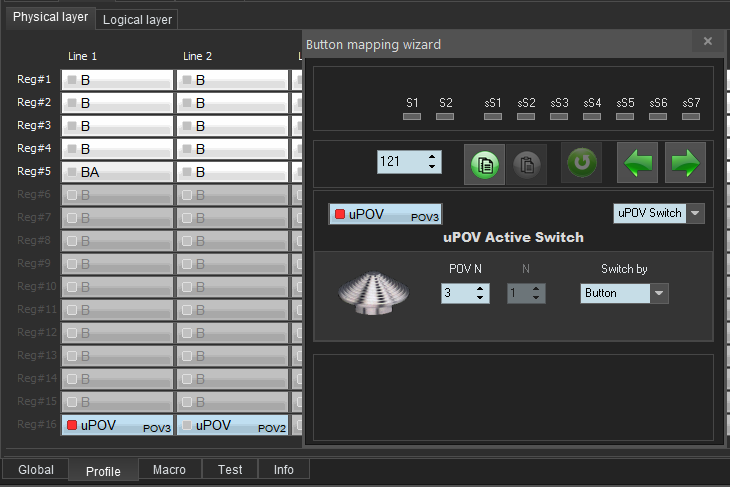Image resolution: width=730 pixels, height=487 pixels.
Task: Open the Global tab
Action: pyautogui.click(x=36, y=470)
